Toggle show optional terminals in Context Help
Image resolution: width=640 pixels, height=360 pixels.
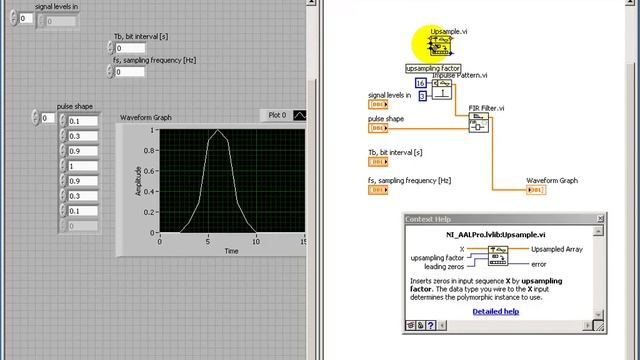pyautogui.click(x=411, y=325)
